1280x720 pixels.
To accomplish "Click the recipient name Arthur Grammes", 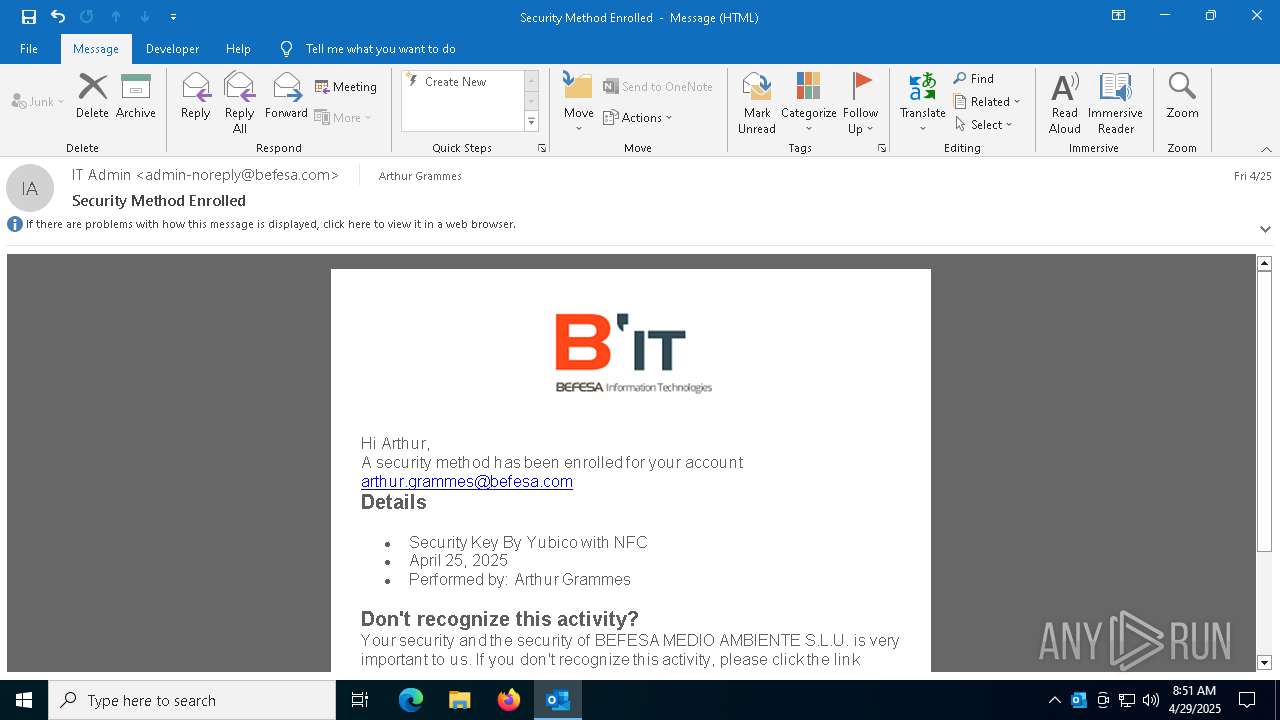I will (x=420, y=176).
